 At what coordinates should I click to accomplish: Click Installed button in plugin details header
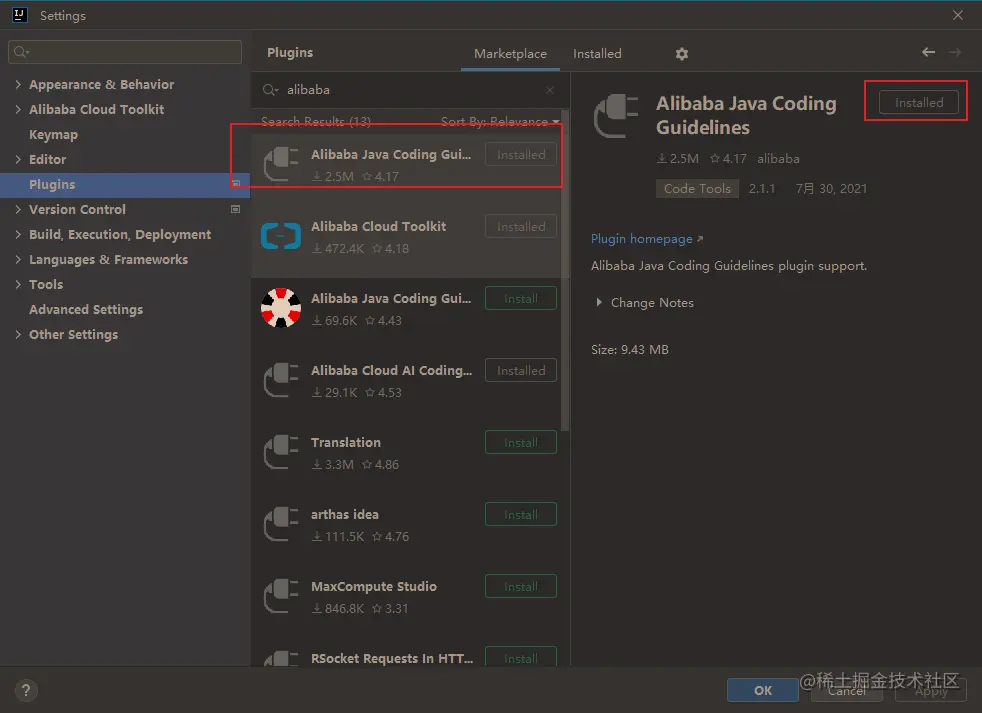coord(918,102)
